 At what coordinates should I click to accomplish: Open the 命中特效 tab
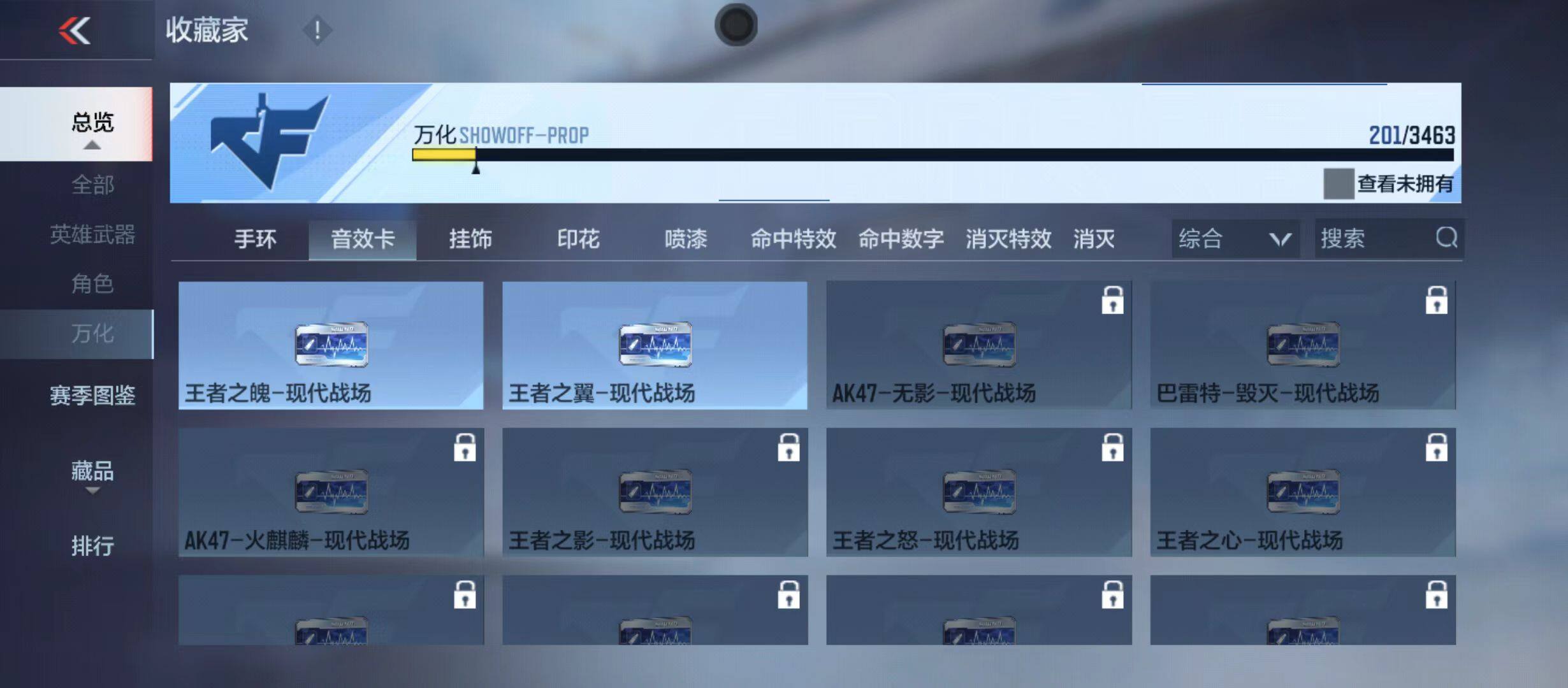793,239
